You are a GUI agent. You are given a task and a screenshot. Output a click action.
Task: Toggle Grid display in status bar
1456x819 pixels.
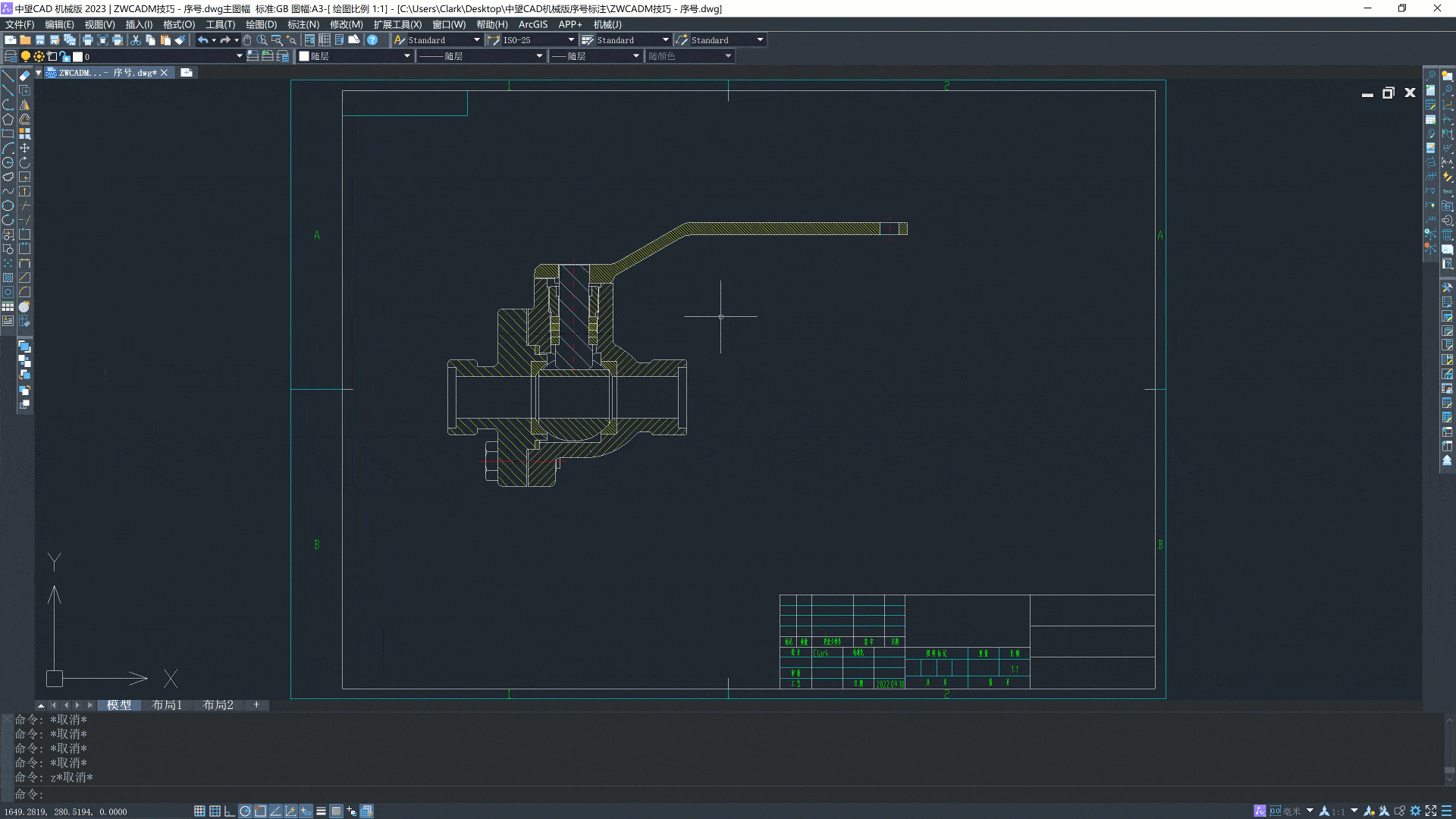215,811
